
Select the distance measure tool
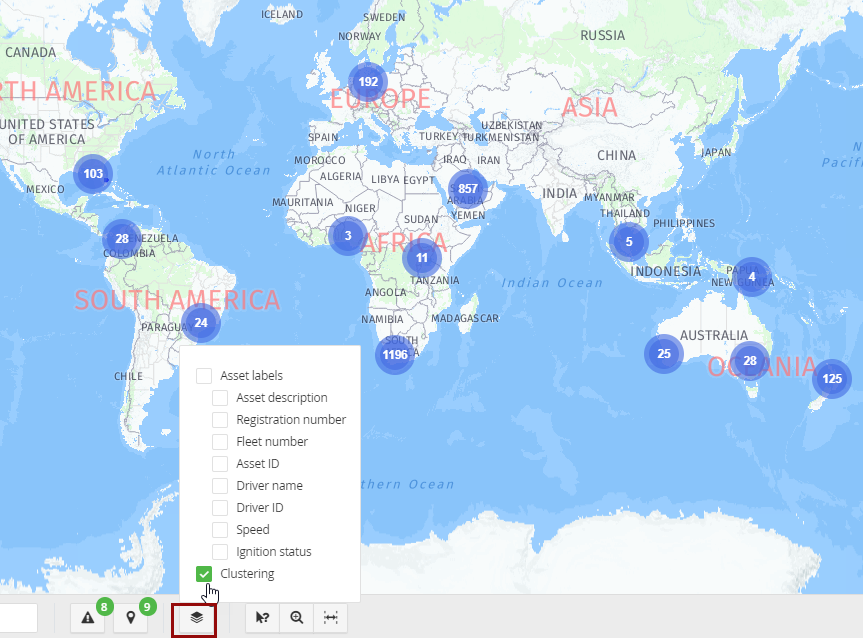(330, 618)
